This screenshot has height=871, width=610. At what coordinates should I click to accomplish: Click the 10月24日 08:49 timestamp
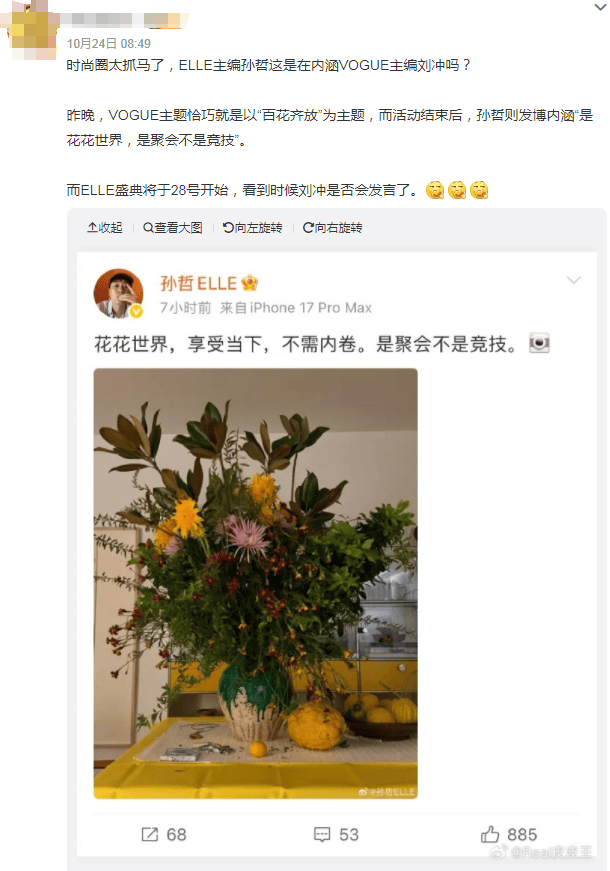pos(109,43)
